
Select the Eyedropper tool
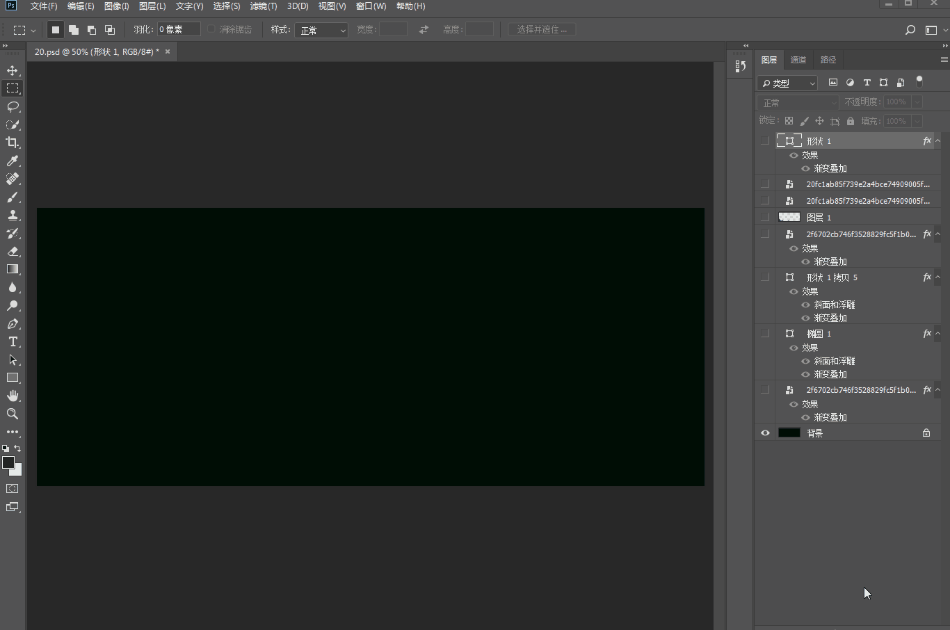(x=13, y=161)
